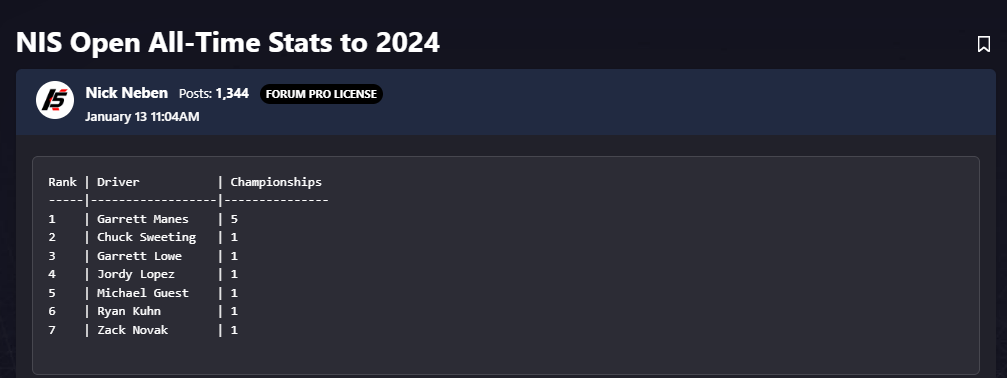Click the thread title NIS Open All-Time Stats
The height and width of the screenshot is (378, 1007).
pyautogui.click(x=228, y=43)
